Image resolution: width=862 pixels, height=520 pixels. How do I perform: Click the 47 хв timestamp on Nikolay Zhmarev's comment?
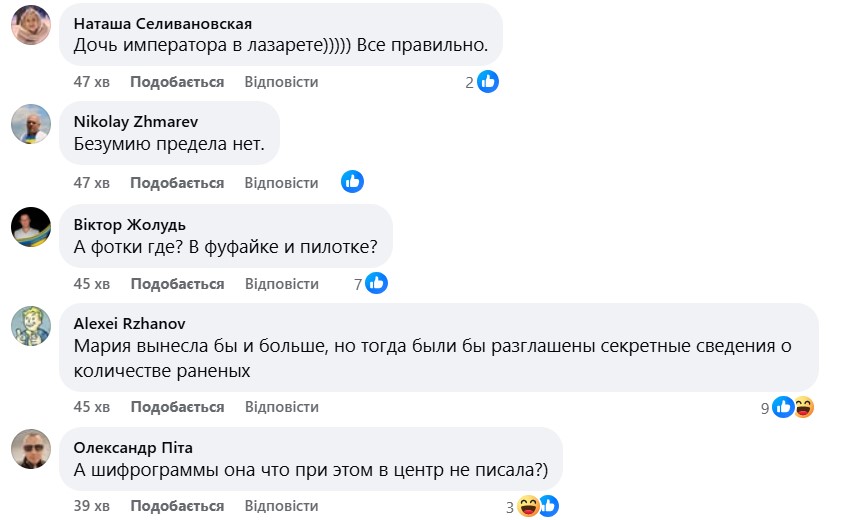[x=92, y=183]
